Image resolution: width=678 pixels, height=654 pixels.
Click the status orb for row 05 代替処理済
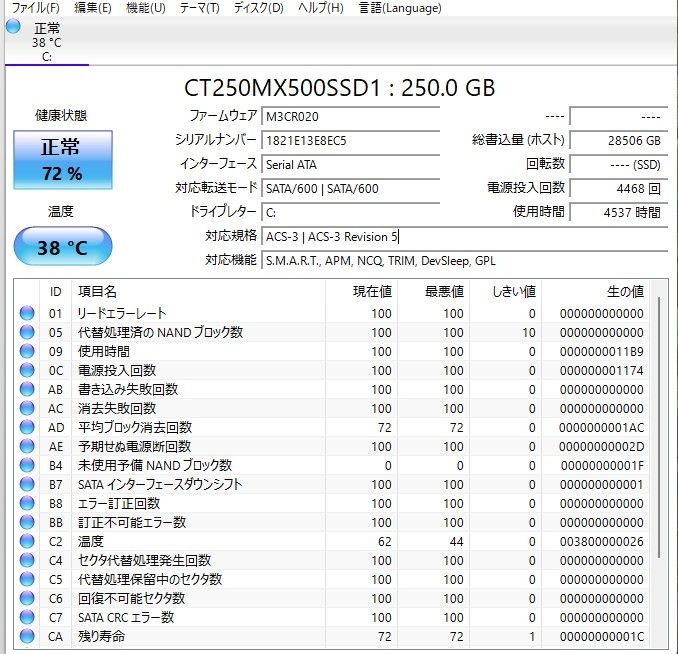[27, 332]
